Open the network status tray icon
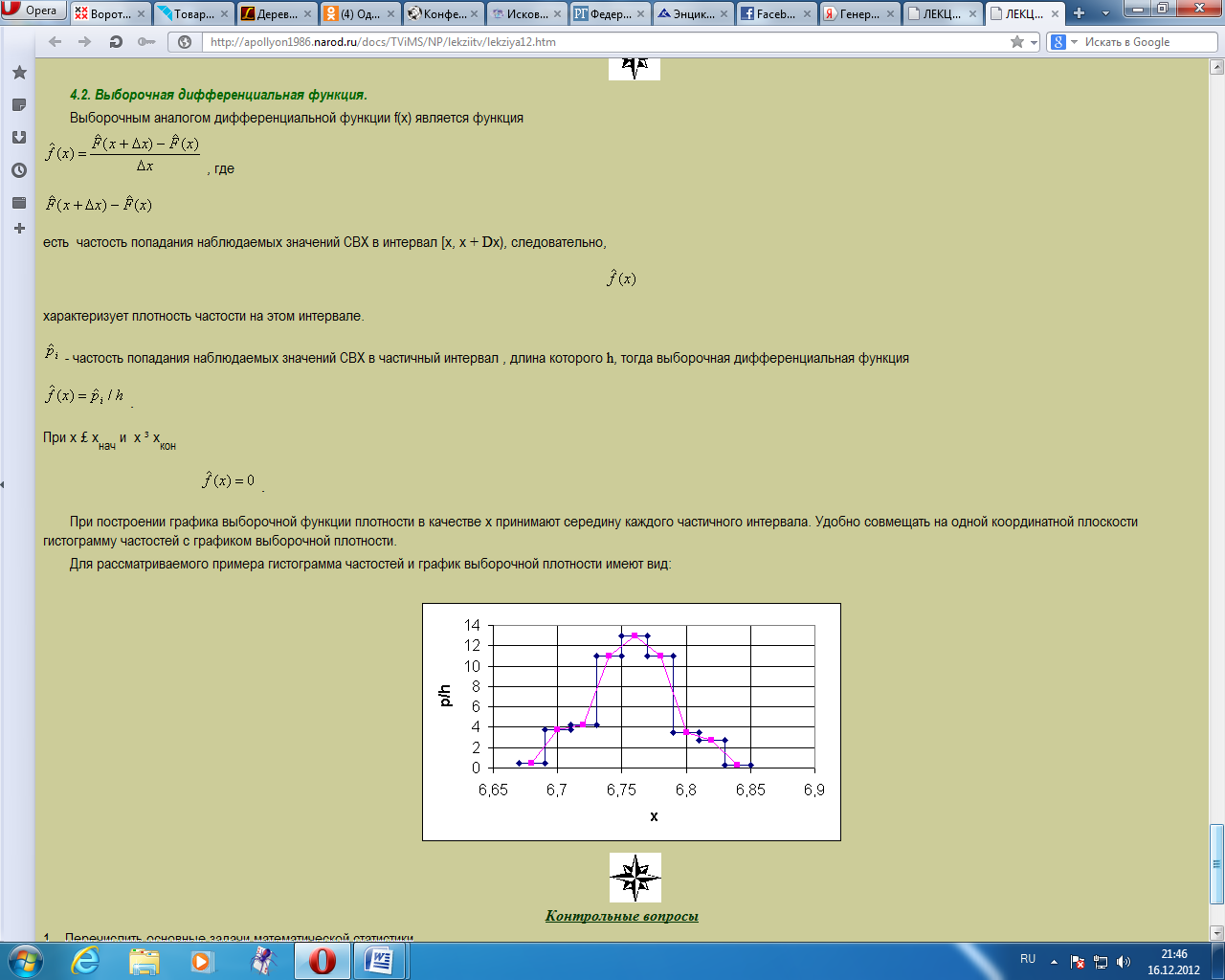Viewport: 1225px width, 980px height. tap(1101, 962)
